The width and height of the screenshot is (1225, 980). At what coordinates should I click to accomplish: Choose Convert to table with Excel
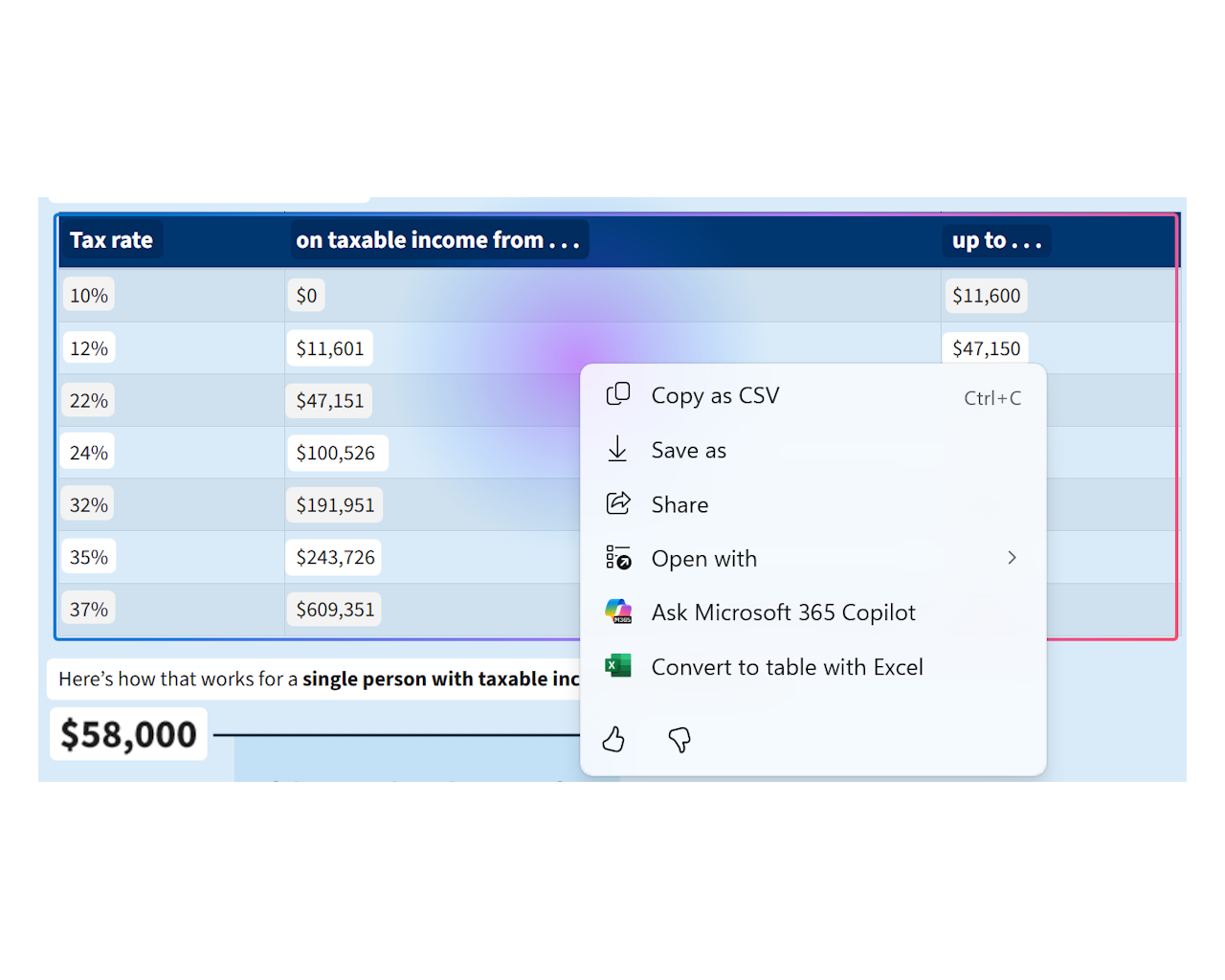click(x=787, y=667)
